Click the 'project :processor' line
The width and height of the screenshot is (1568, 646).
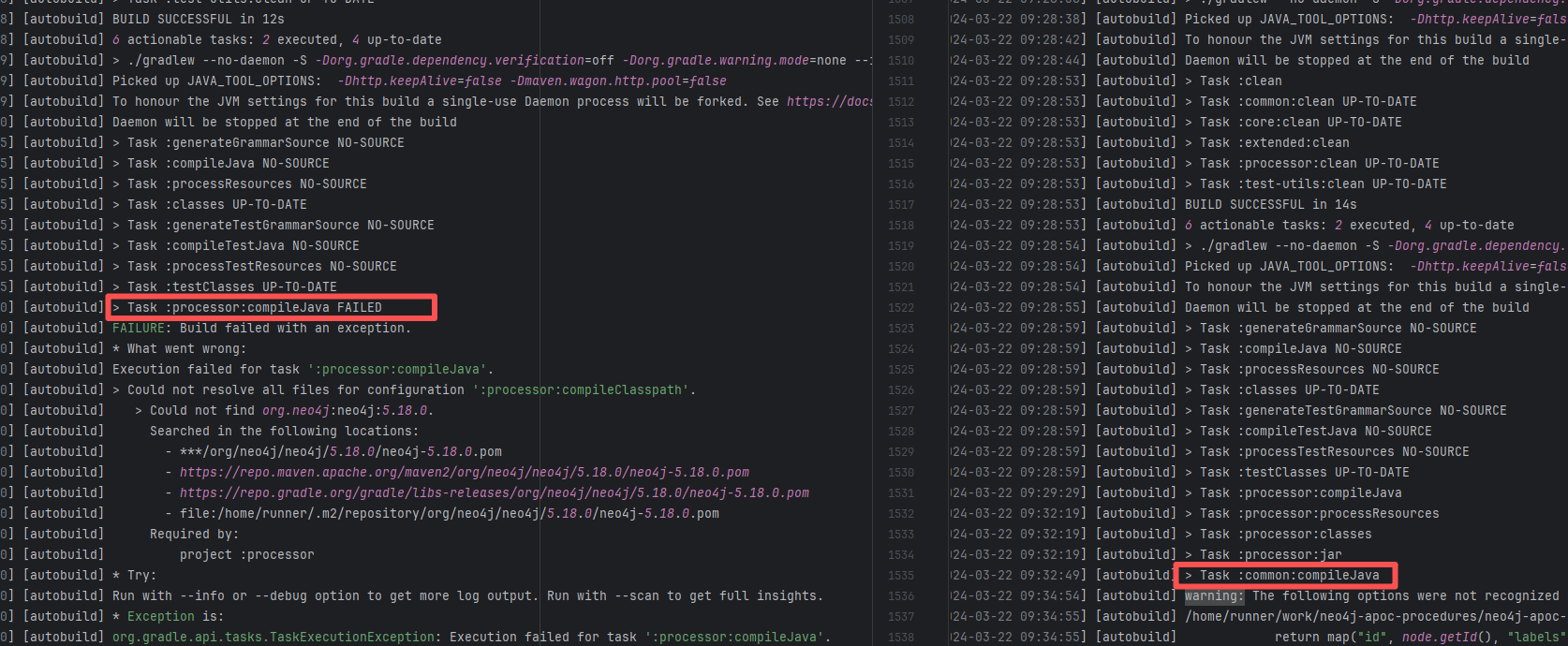[246, 555]
